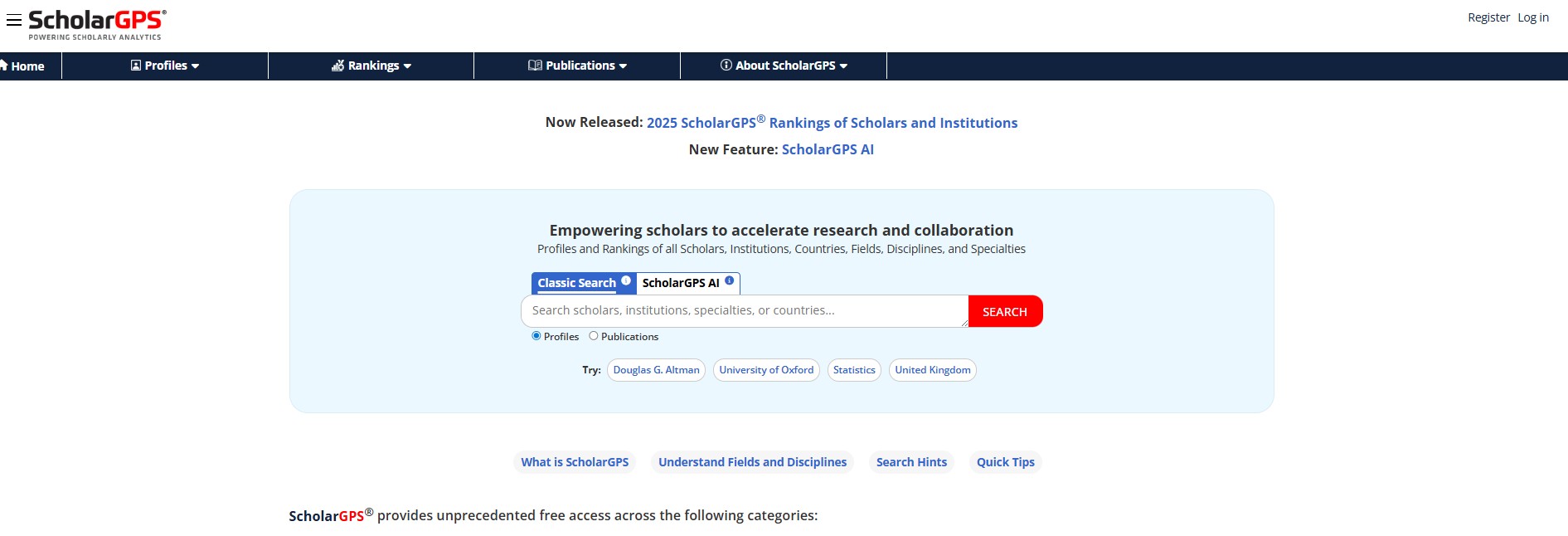Click the Profiles person icon
This screenshot has height=536, width=1568.
pos(136,66)
